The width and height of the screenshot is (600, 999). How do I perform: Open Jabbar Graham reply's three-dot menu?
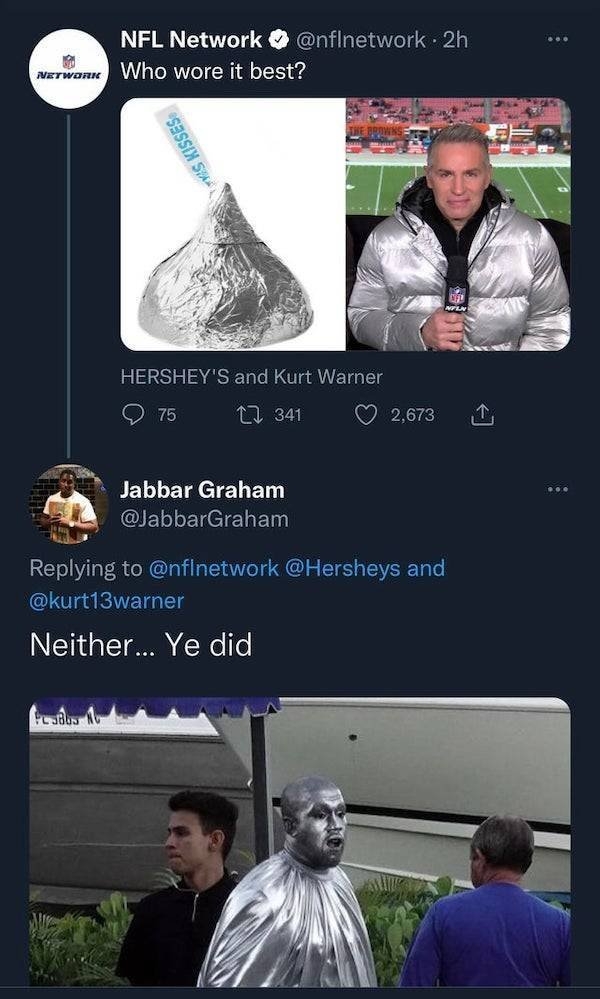tap(558, 490)
